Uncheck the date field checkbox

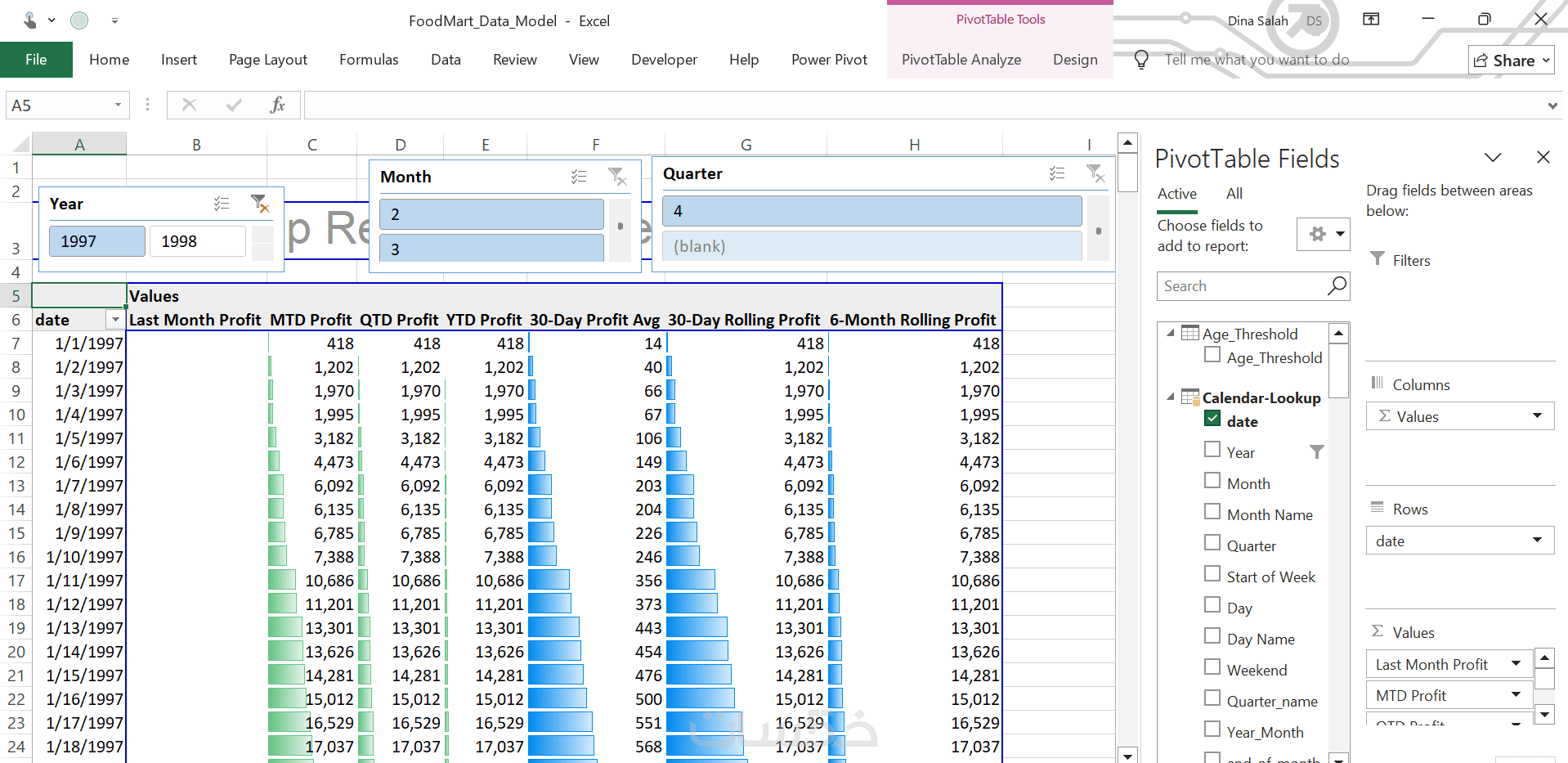click(1212, 420)
